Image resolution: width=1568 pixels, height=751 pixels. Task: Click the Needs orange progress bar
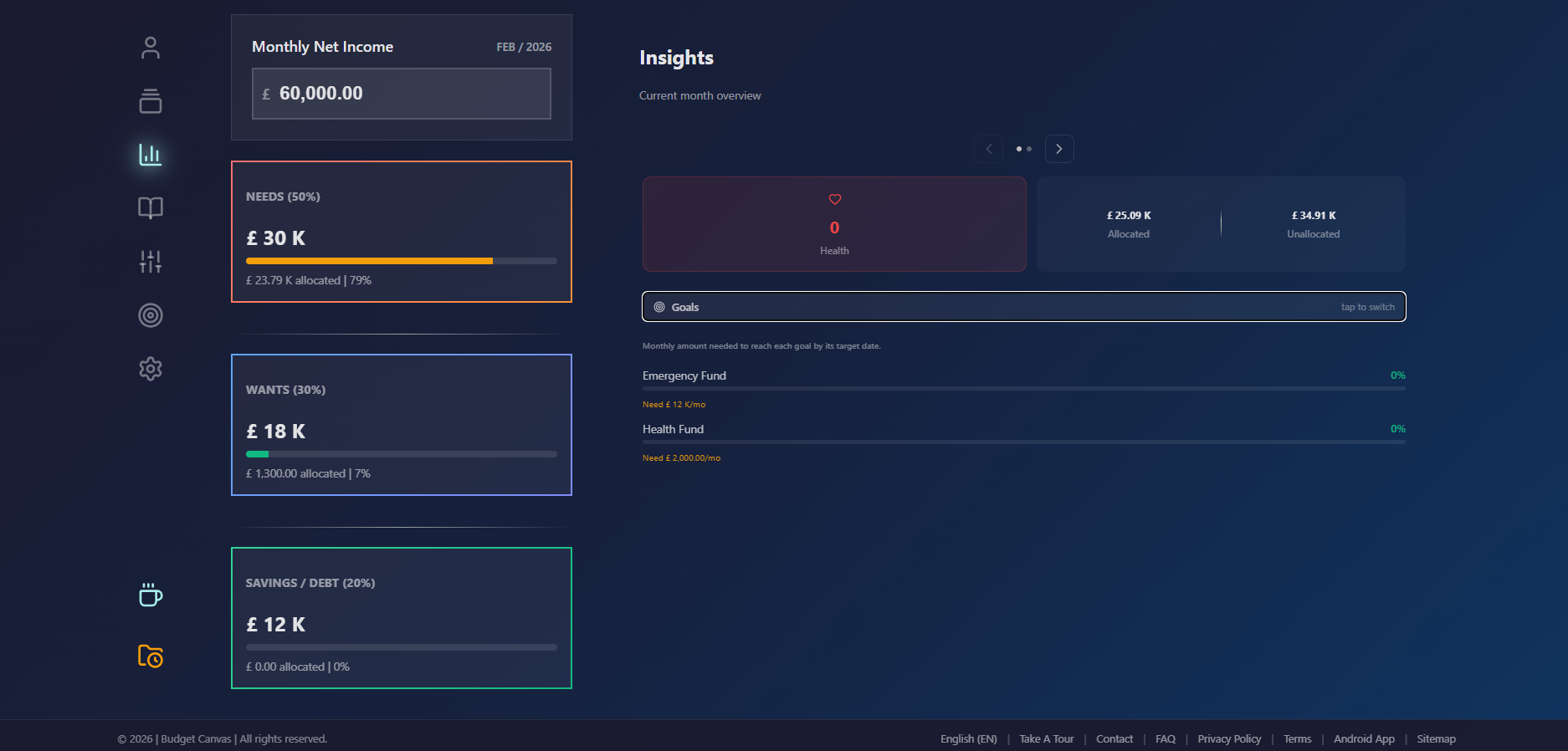click(x=402, y=261)
